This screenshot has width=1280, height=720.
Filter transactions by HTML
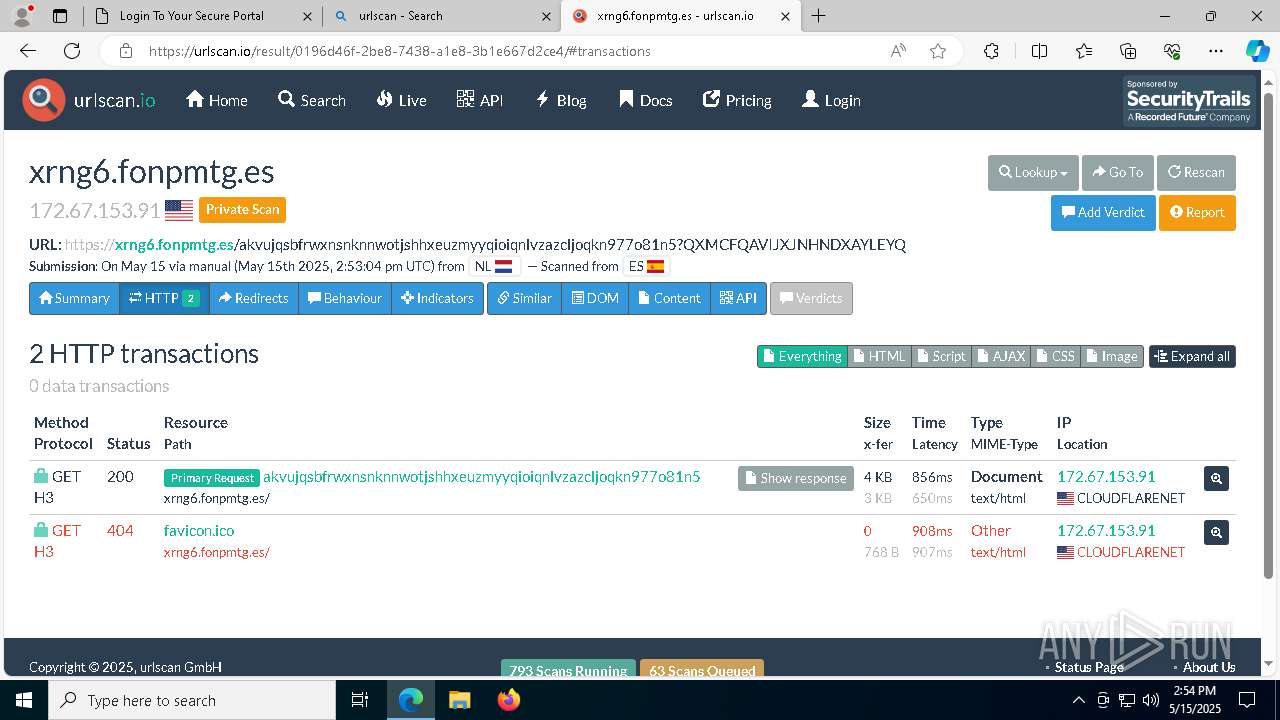pyautogui.click(x=879, y=356)
